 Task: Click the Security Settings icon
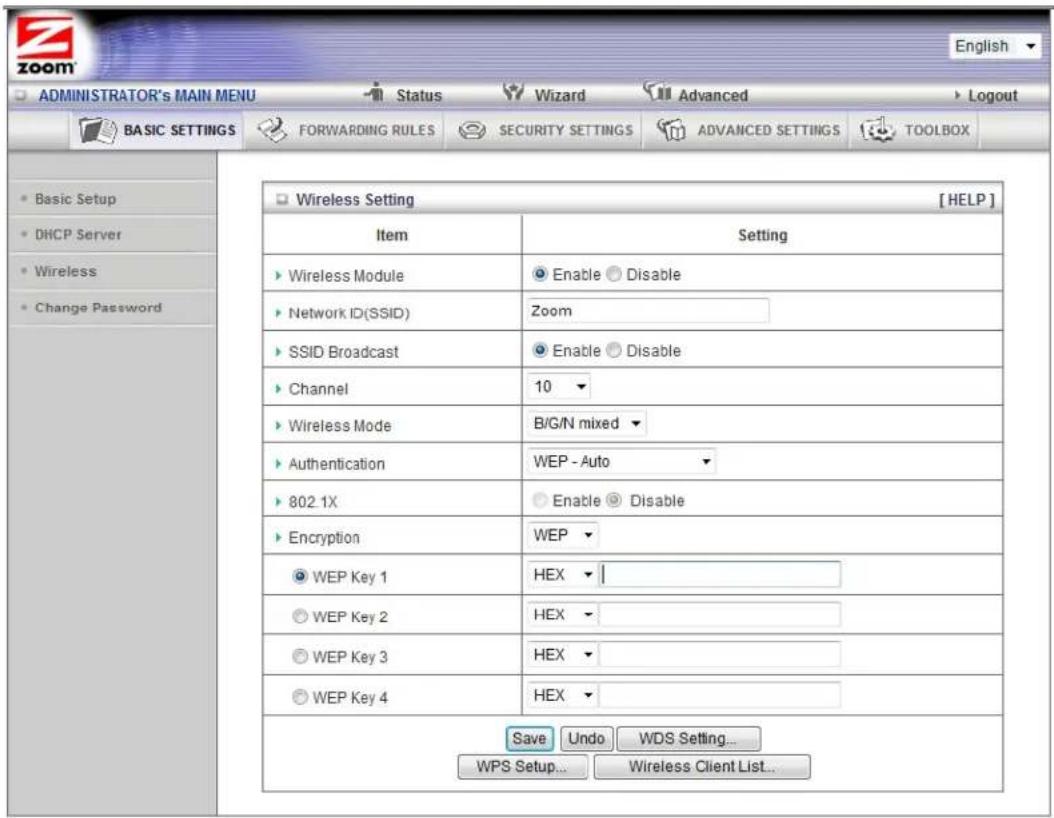pos(472,130)
